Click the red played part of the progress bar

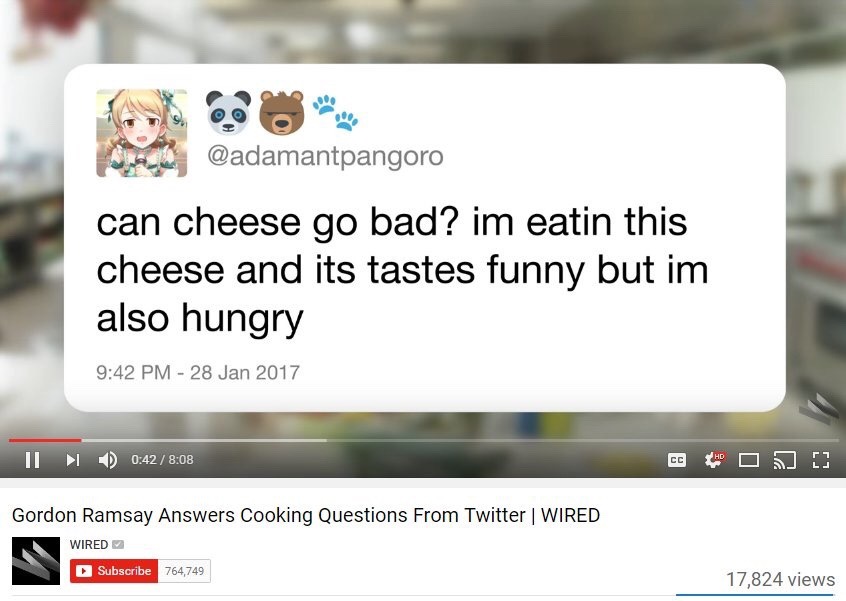click(45, 440)
